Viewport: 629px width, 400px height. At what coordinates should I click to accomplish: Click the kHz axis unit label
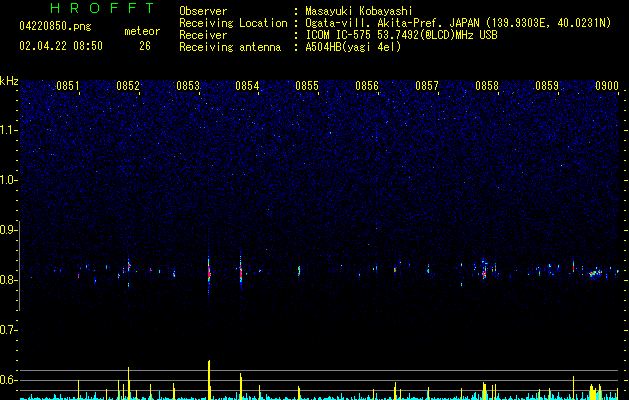coord(9,81)
